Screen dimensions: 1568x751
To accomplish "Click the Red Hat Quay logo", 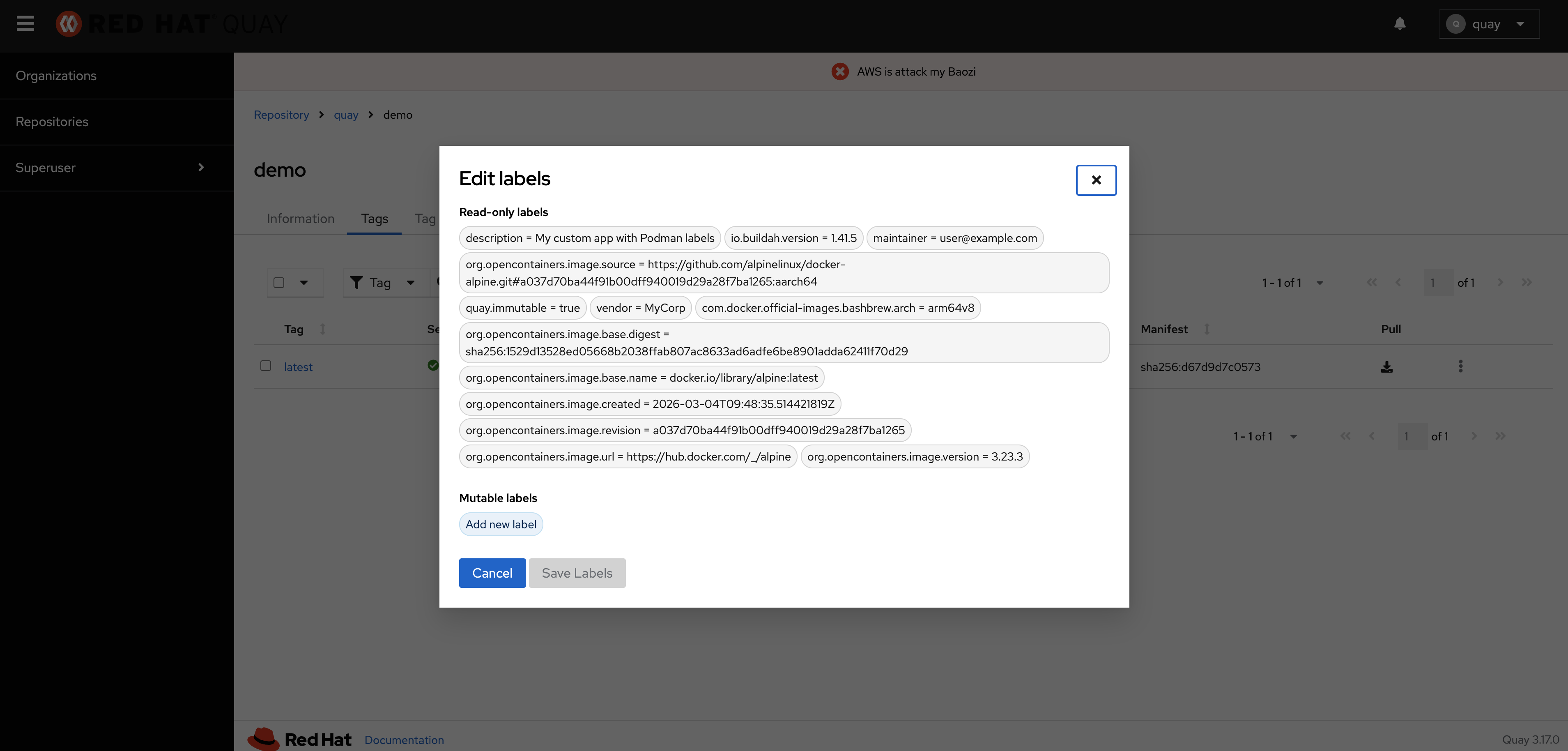I will pyautogui.click(x=171, y=24).
